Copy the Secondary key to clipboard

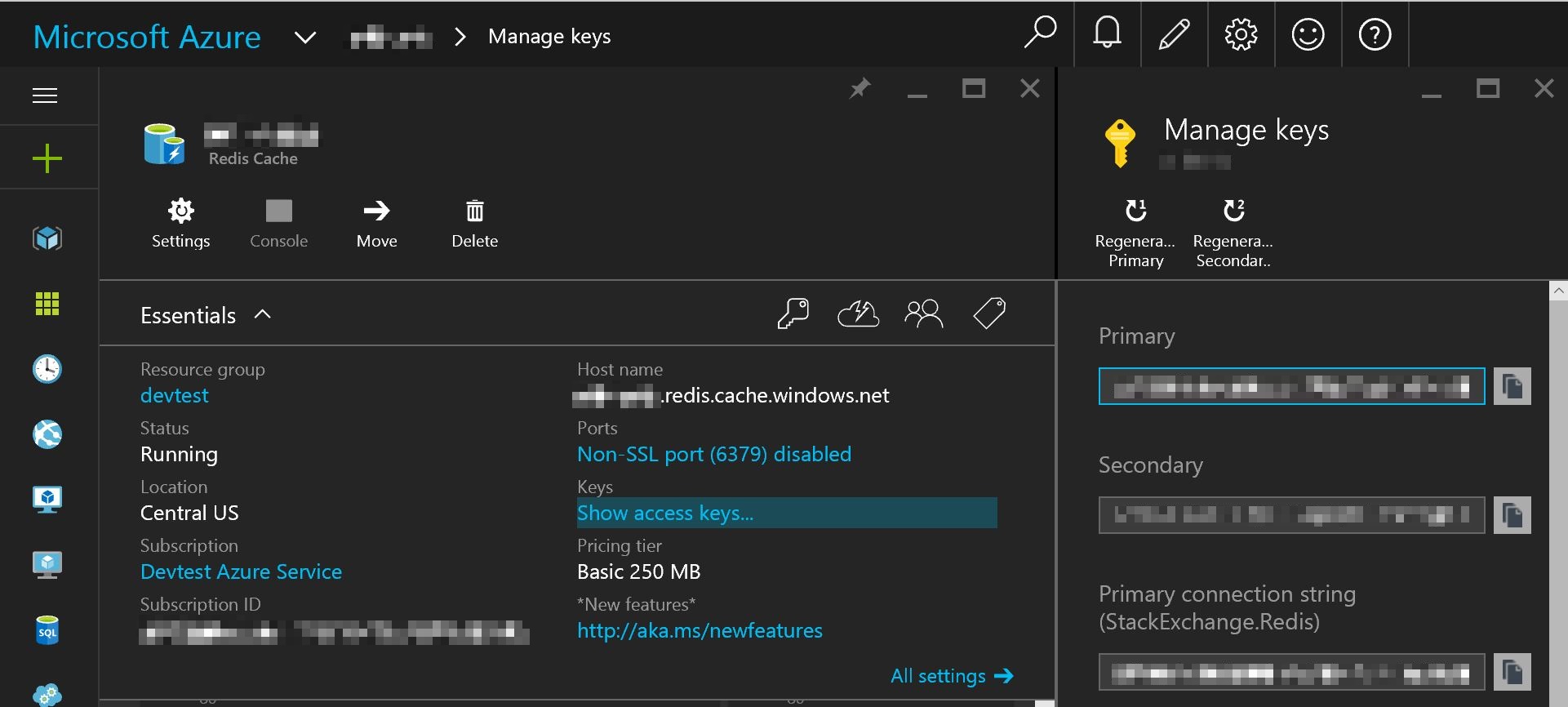tap(1512, 515)
